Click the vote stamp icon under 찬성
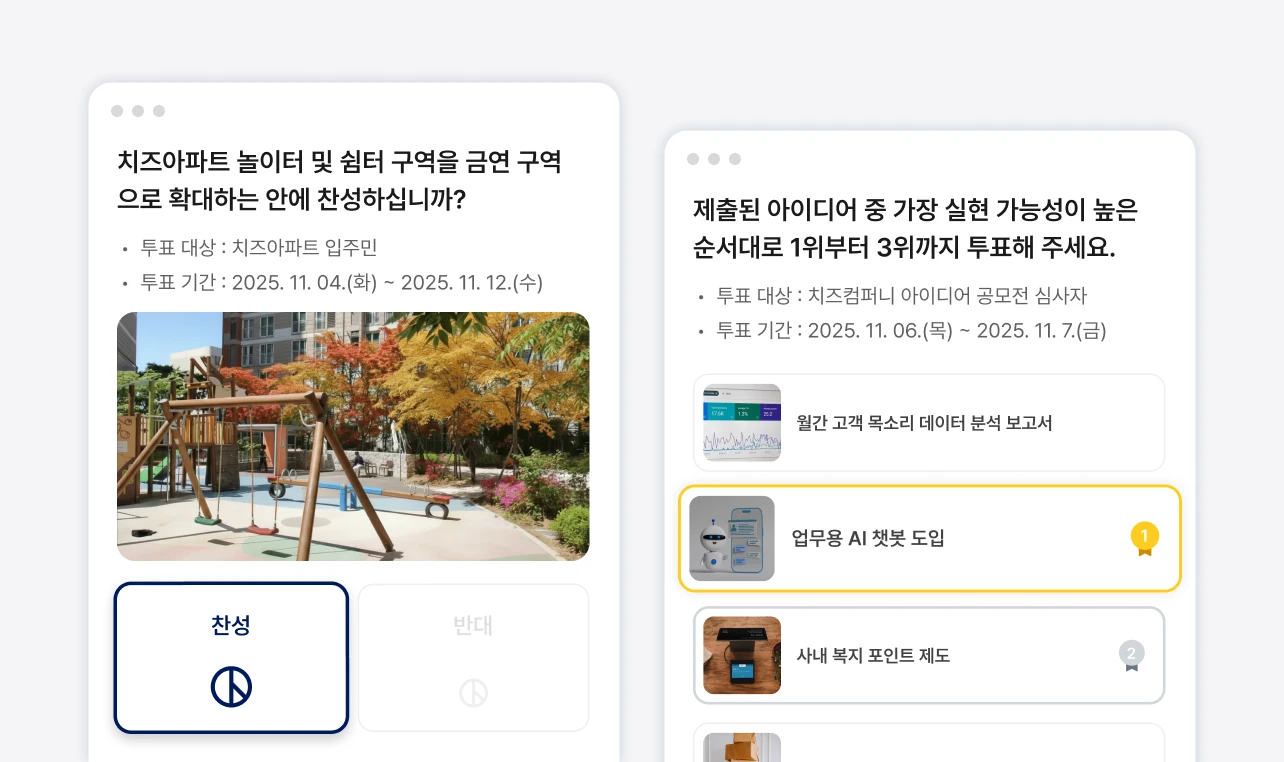The height and width of the screenshot is (762, 1284). (231, 687)
